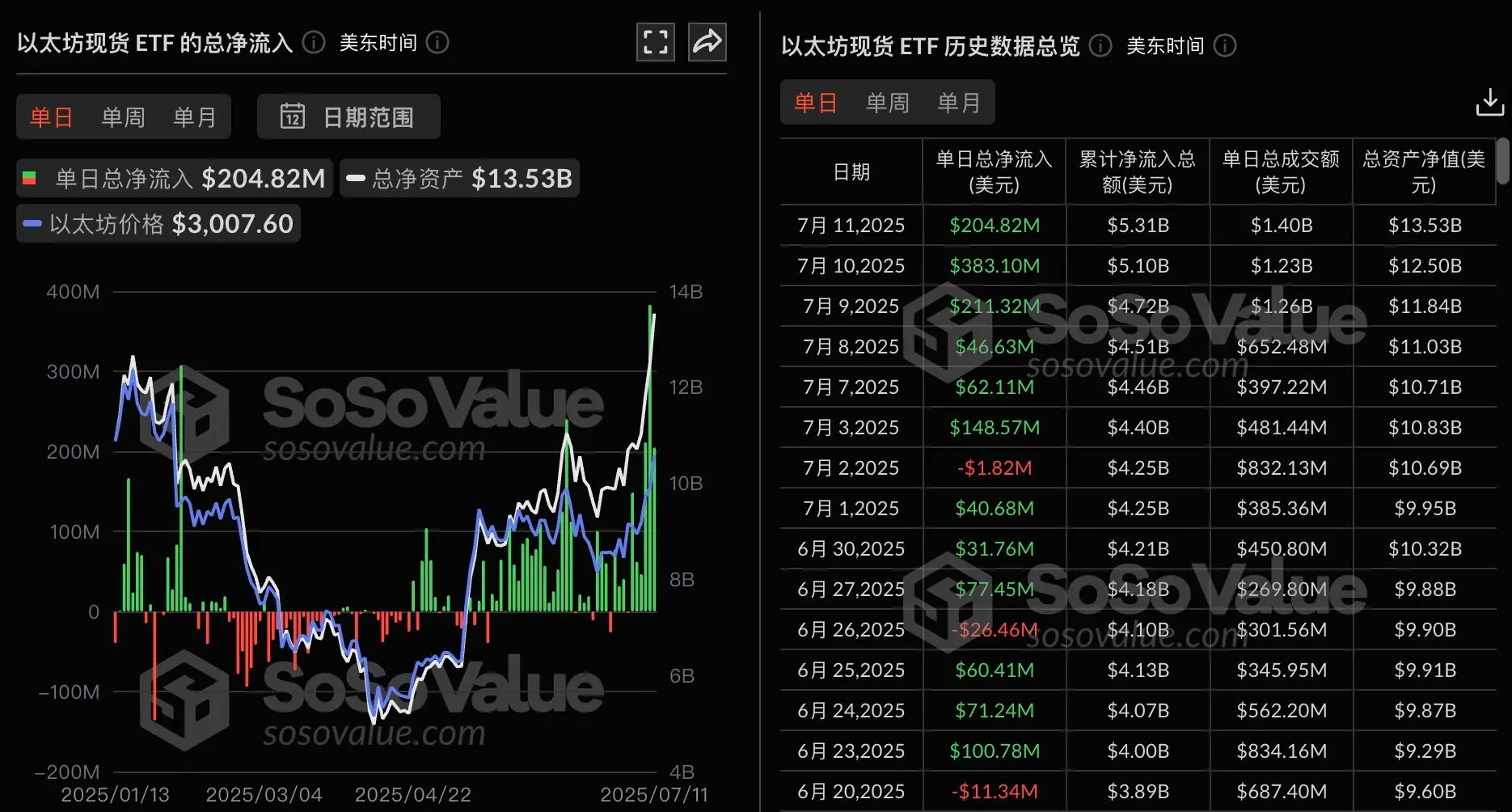Select 单日 tab in history table

point(816,103)
